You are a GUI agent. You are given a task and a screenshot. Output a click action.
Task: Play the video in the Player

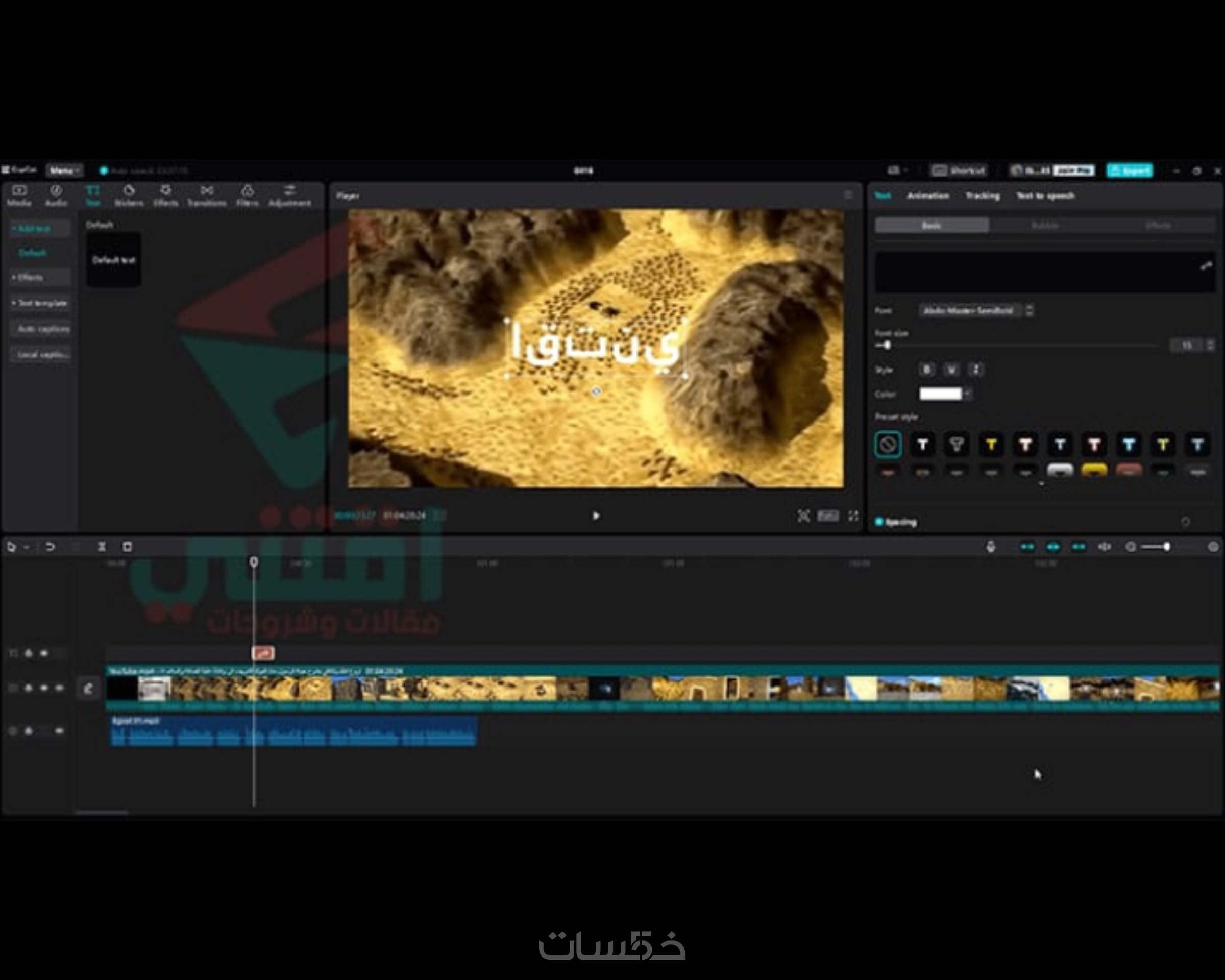596,516
